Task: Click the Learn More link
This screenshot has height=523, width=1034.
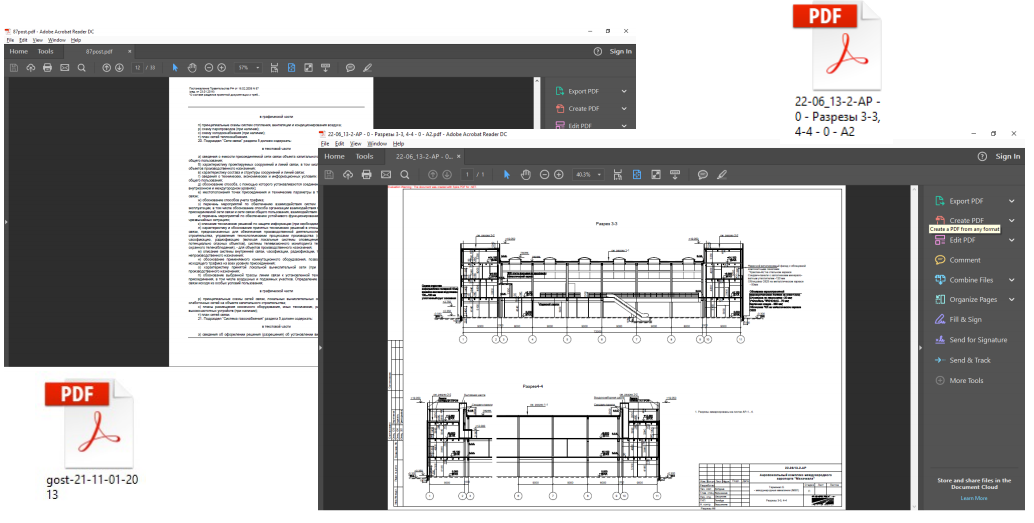Action: click(x=974, y=498)
